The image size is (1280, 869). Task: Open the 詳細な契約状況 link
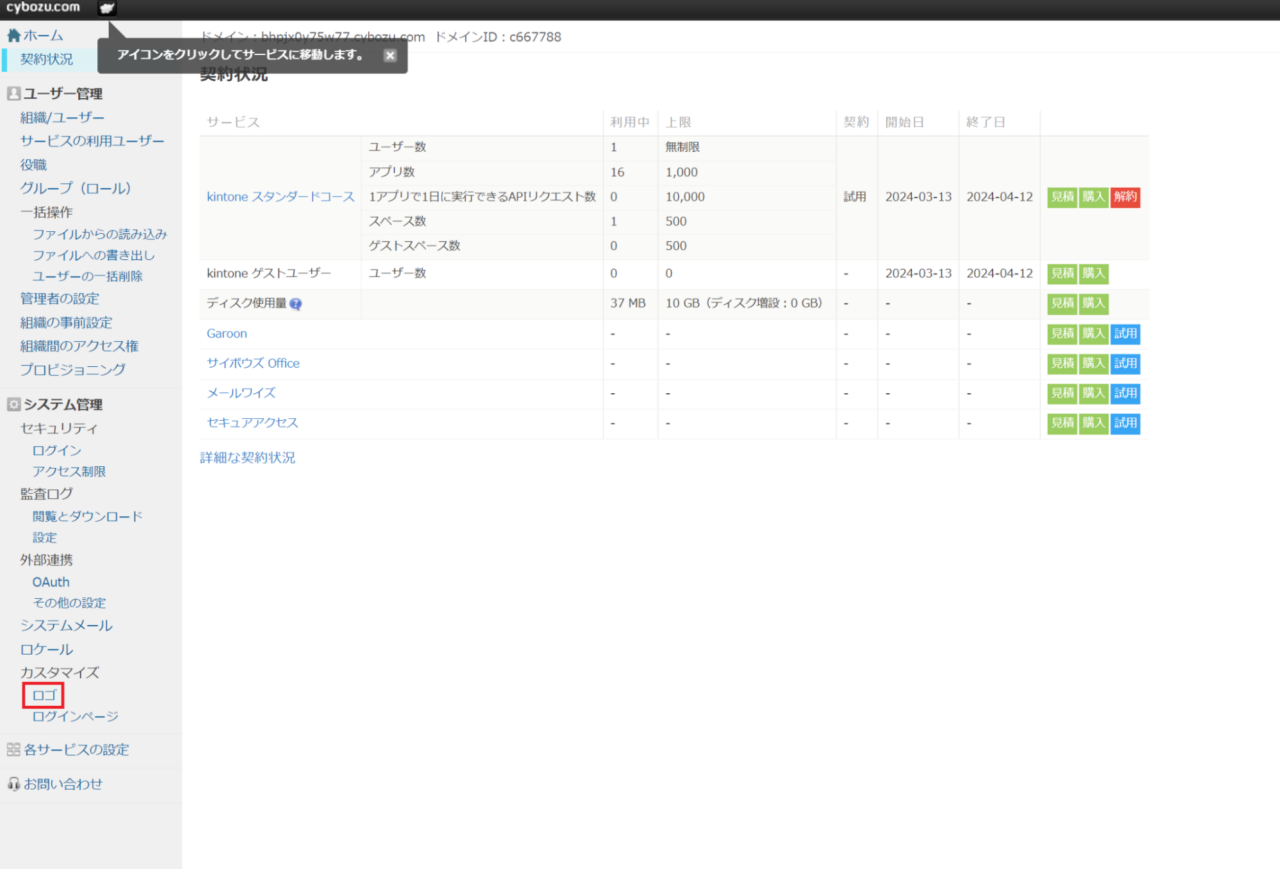(x=248, y=458)
